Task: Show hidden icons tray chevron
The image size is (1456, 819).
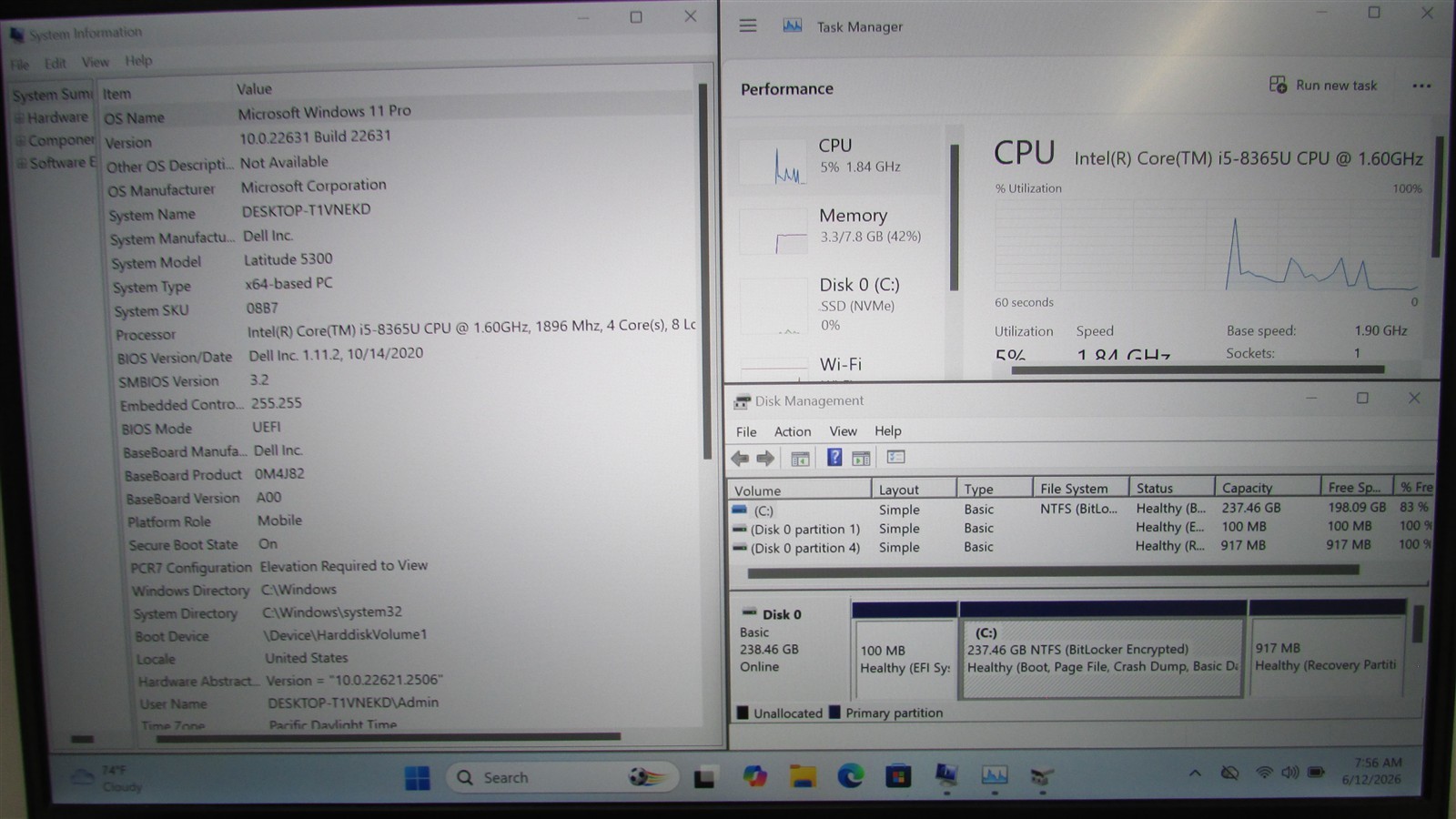Action: 1195,773
